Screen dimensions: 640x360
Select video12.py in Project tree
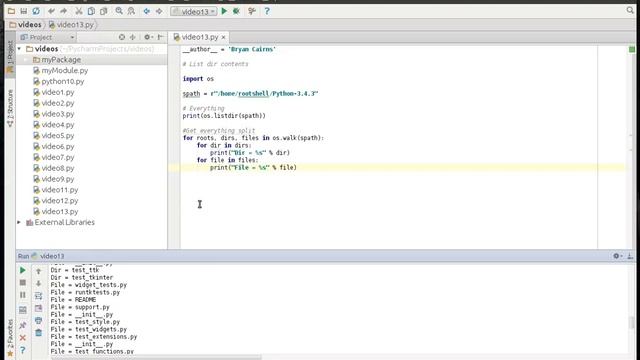[56, 200]
